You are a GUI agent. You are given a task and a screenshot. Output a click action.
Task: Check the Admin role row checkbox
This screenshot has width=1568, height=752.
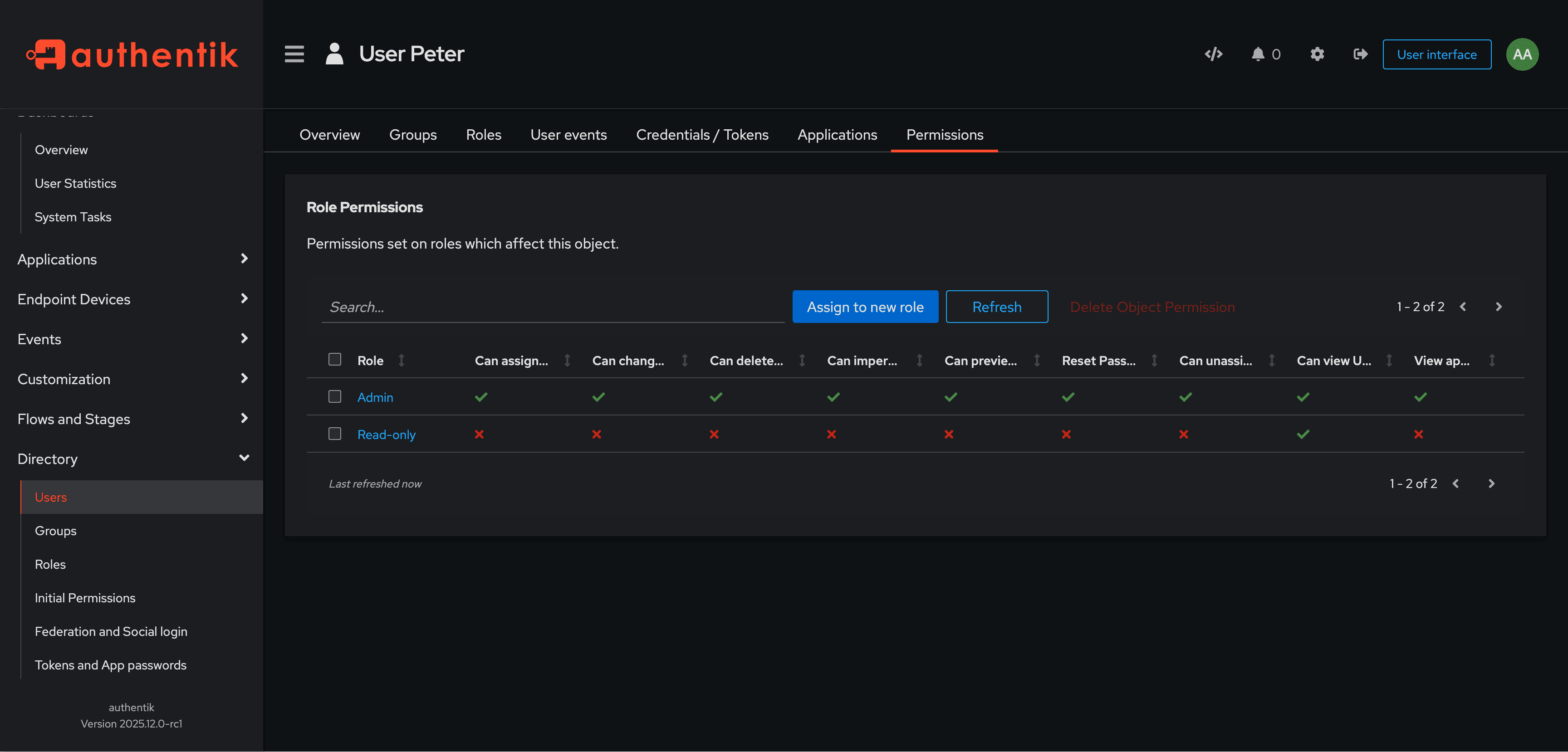(335, 397)
